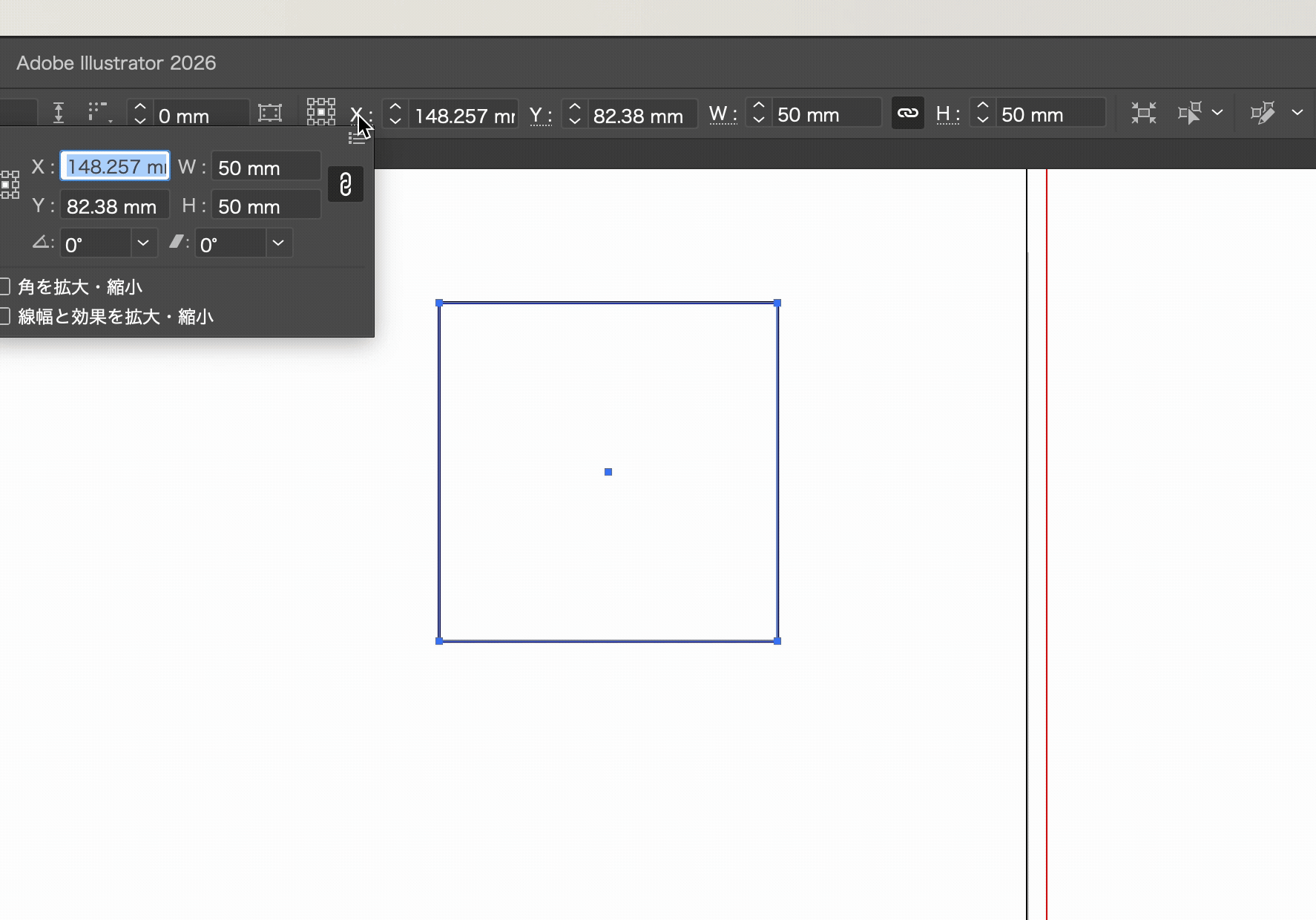Open the align-to selection options icon

point(99,113)
